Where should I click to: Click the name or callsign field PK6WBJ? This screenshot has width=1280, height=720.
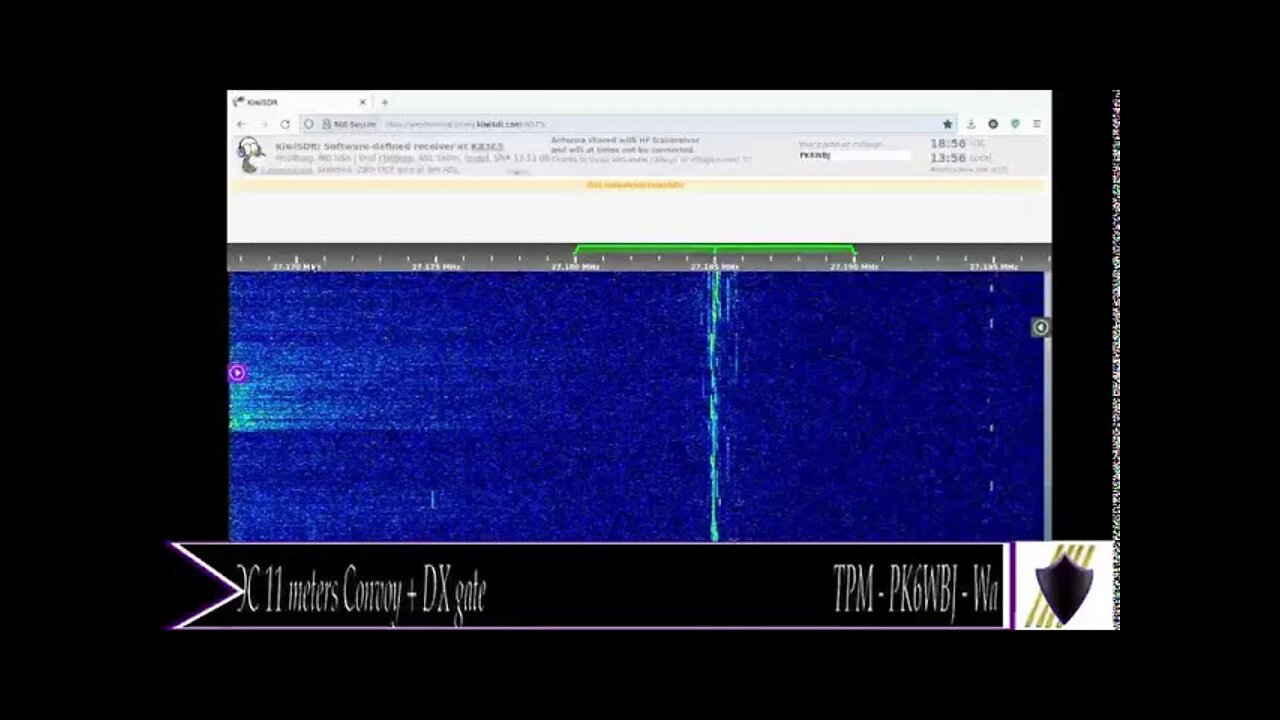[854, 156]
